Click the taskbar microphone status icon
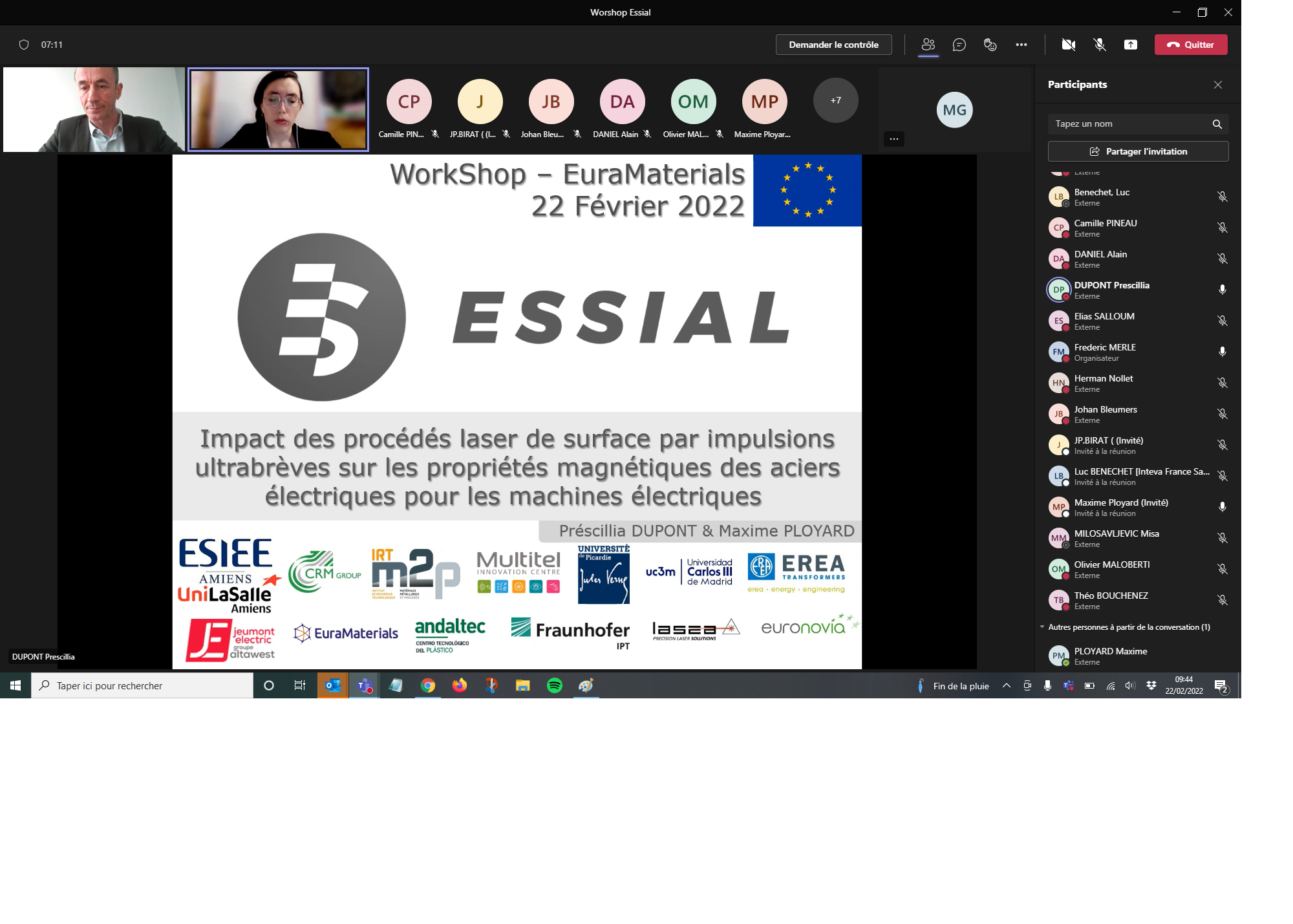1293x924 pixels. [1047, 685]
